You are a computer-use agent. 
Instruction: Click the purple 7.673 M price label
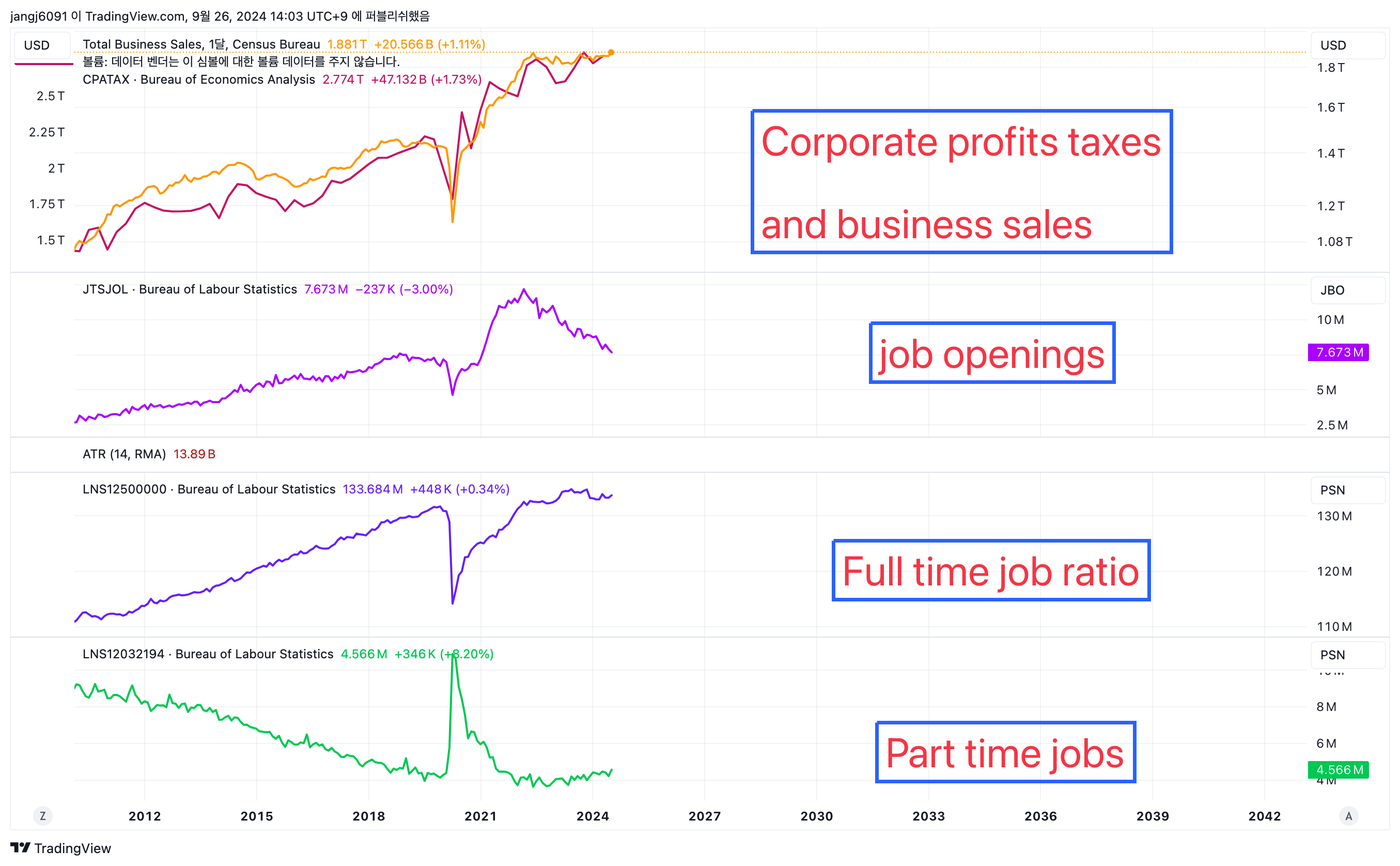(x=1338, y=352)
